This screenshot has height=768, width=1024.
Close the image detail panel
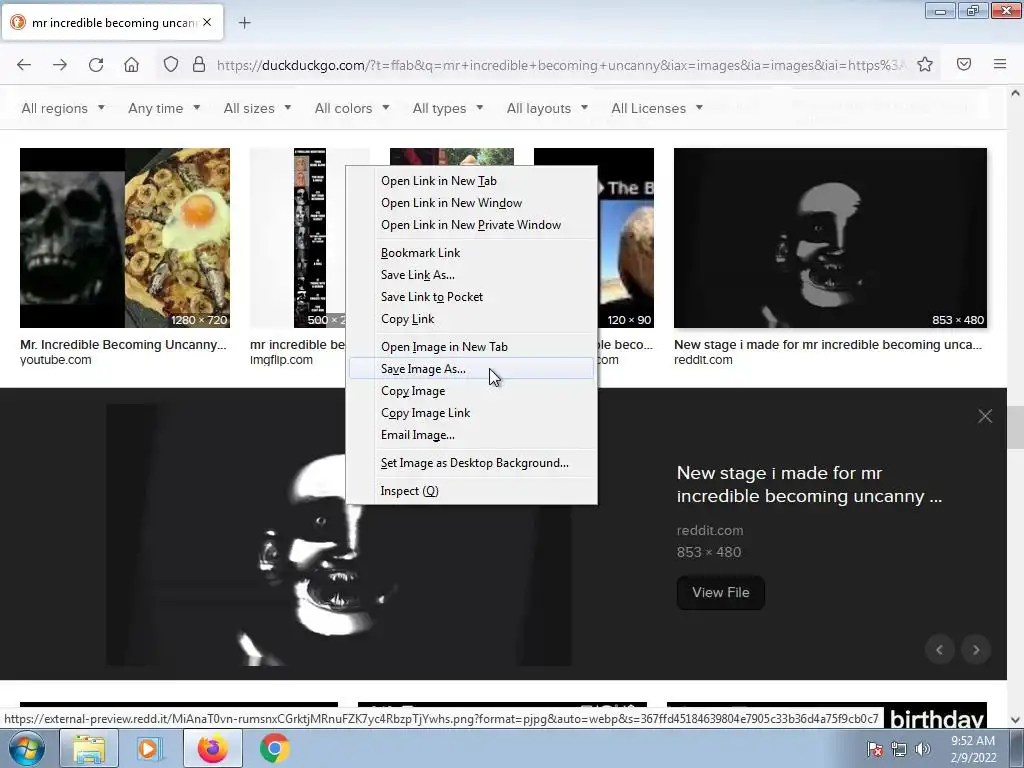coord(985,416)
